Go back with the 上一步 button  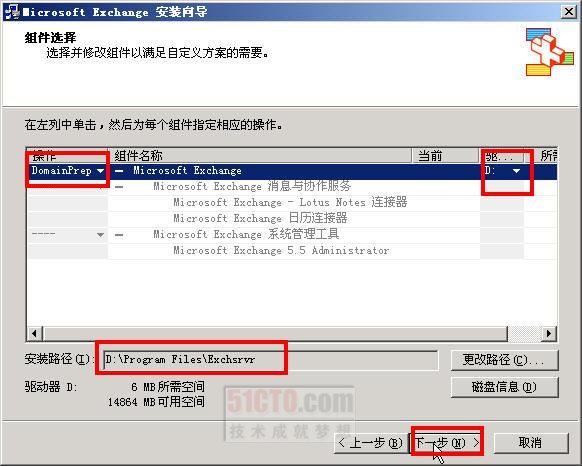[371, 443]
